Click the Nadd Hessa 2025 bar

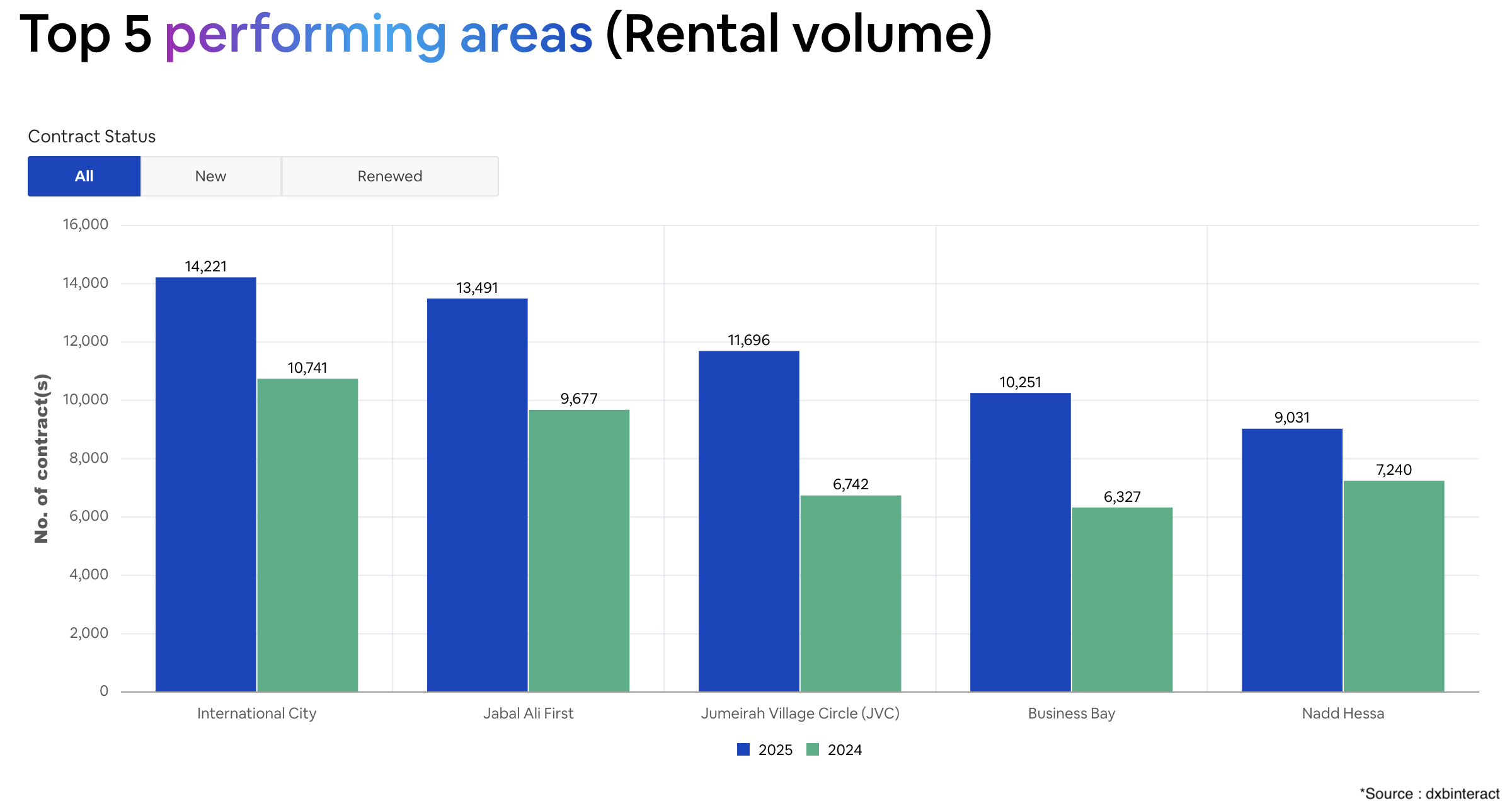pyautogui.click(x=1292, y=560)
